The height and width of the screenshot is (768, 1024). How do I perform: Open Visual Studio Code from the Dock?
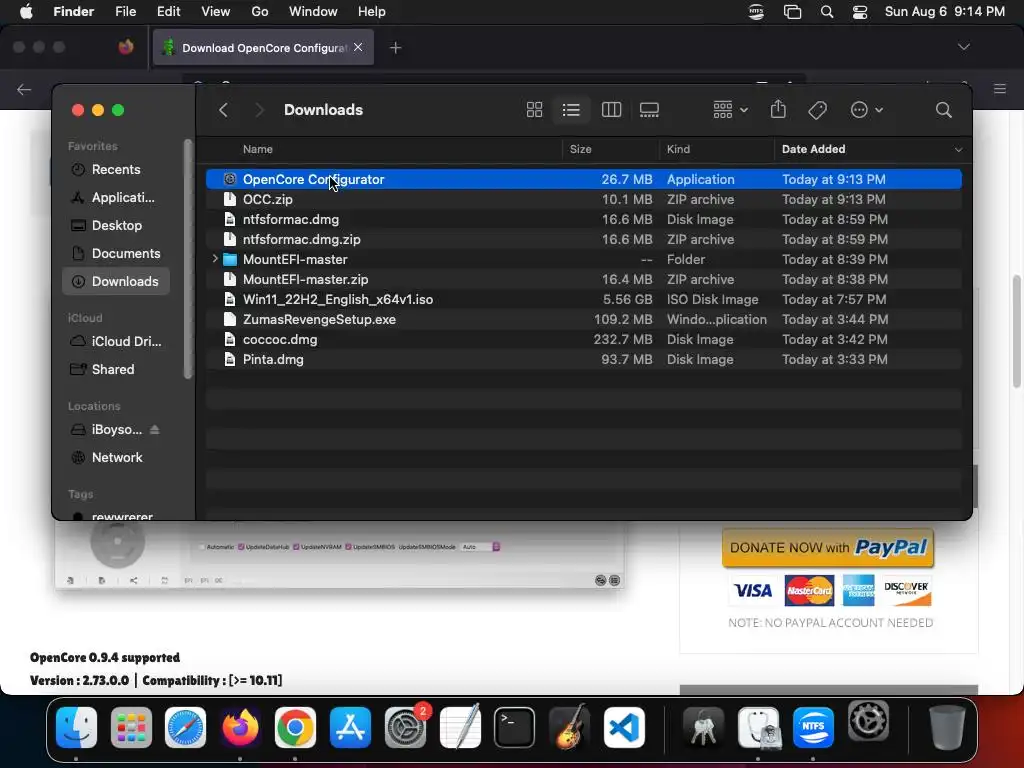pos(624,728)
